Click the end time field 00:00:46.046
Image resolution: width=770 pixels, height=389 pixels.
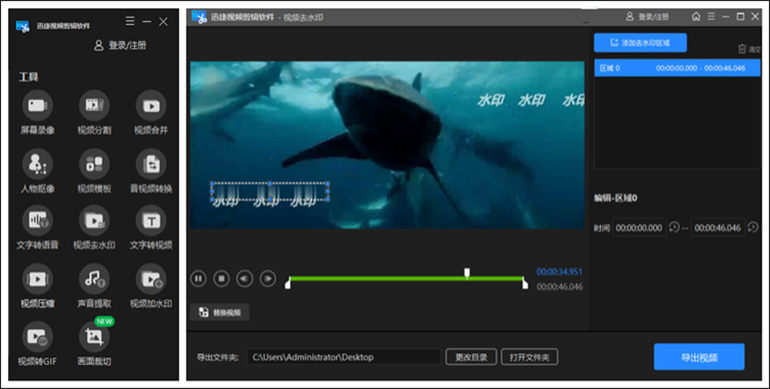point(717,228)
